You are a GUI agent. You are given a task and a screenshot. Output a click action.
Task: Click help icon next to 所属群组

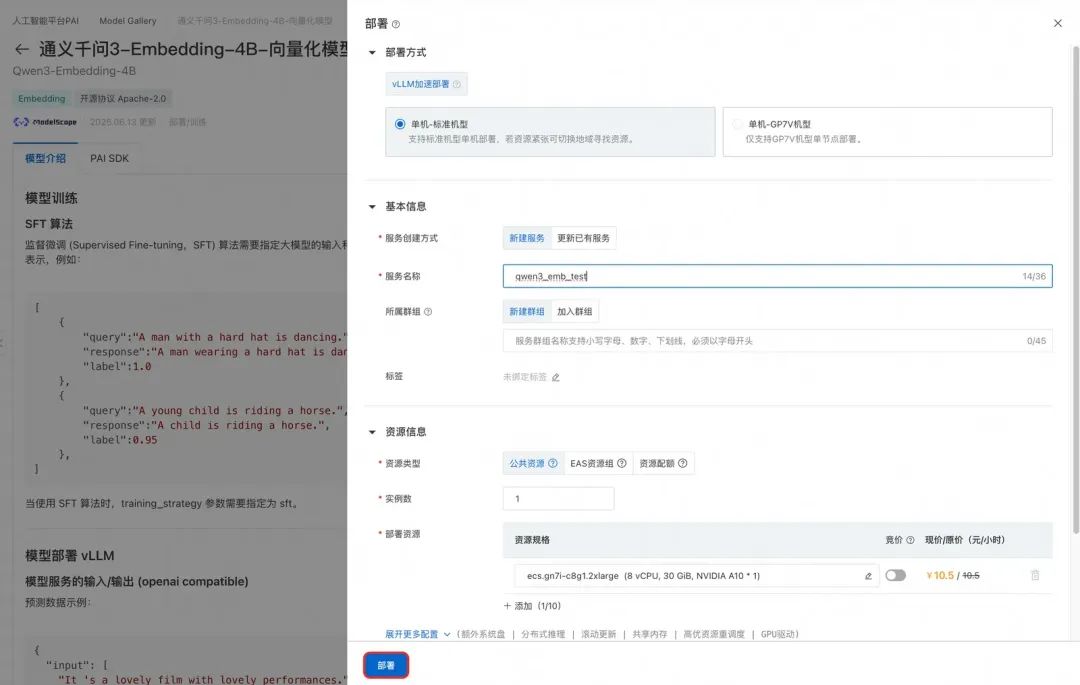tap(428, 312)
